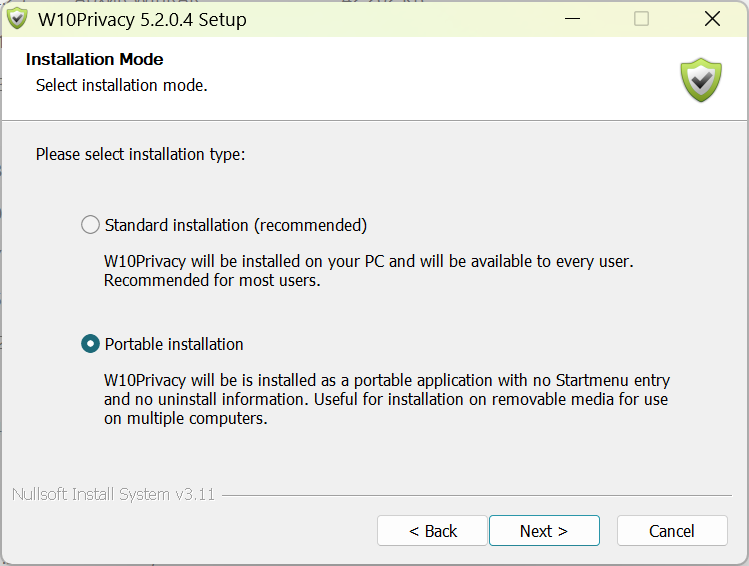Click the 'Nullsoft Install System v3.11' branding text
Viewport: 749px width, 566px height.
coord(114,494)
